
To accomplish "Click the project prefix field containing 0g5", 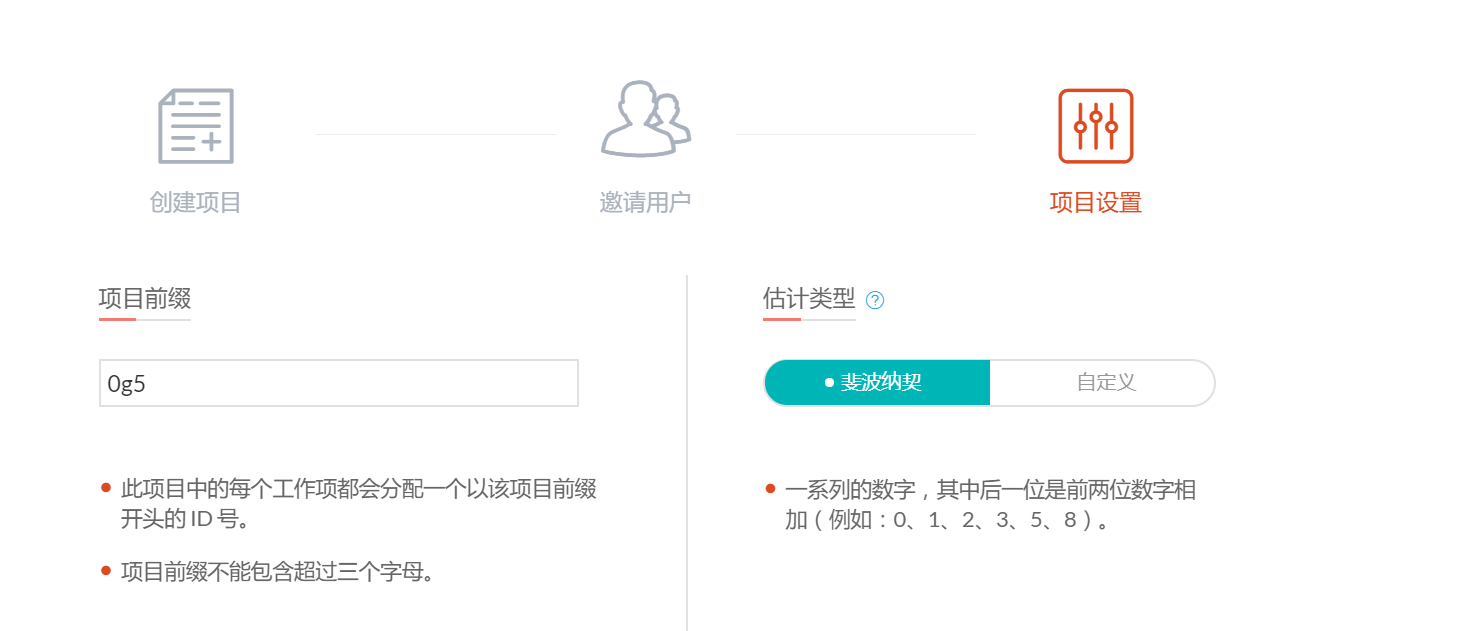I will point(338,383).
